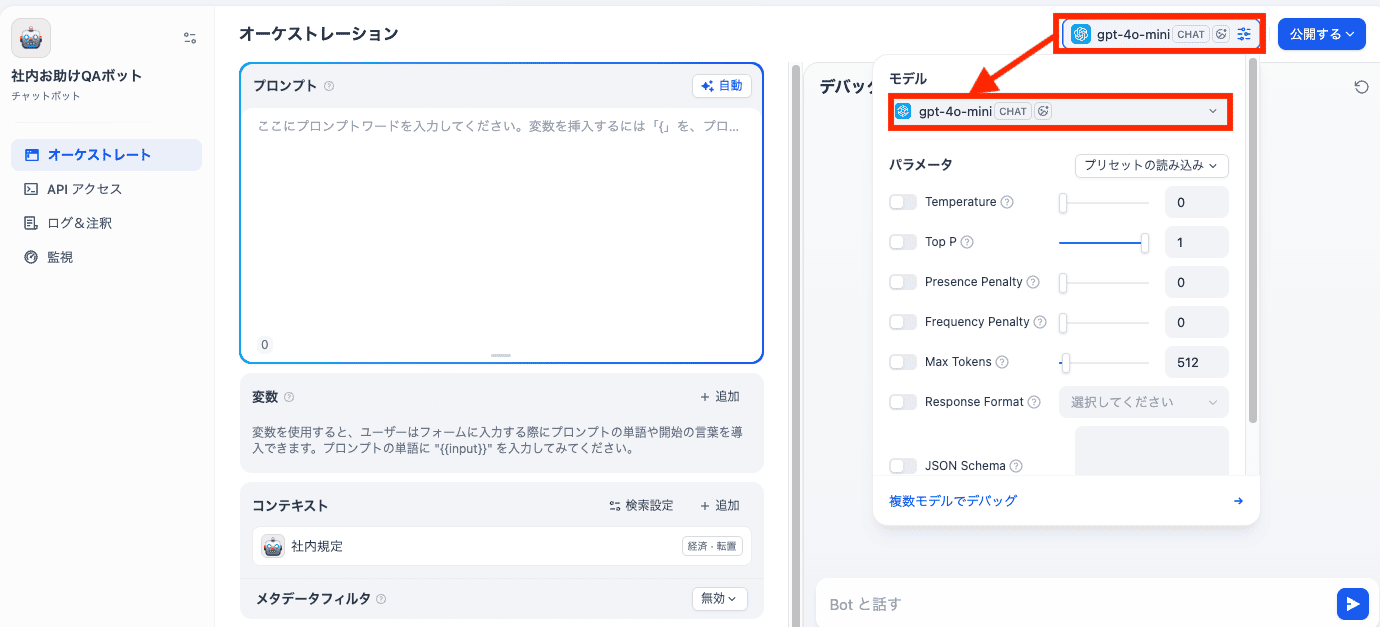The height and width of the screenshot is (627, 1380).
Task: Open the メタデータフィルタ 無効 dropdown
Action: click(720, 599)
